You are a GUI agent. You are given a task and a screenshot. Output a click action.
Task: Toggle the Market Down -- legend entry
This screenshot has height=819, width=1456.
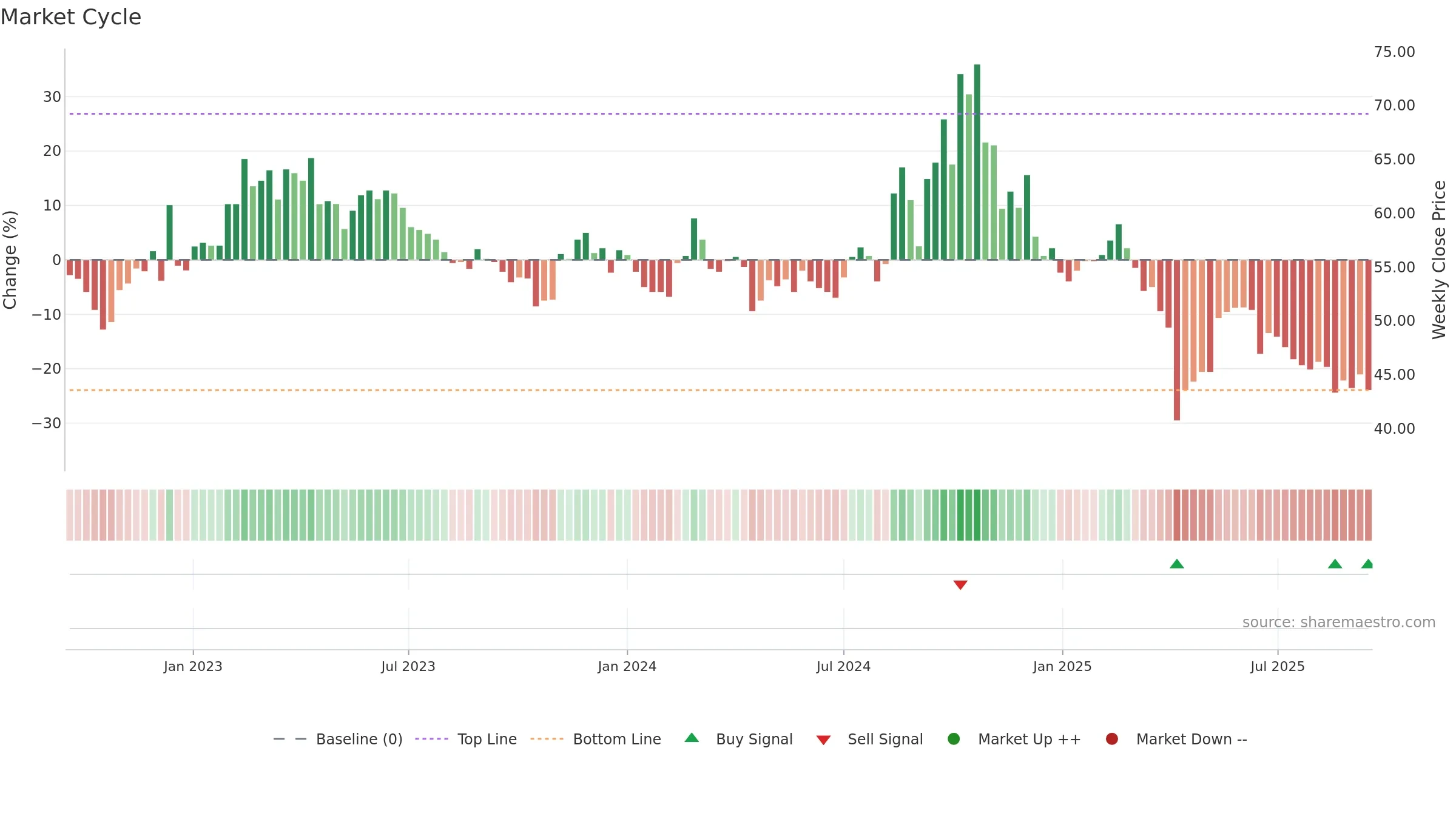(x=1176, y=739)
